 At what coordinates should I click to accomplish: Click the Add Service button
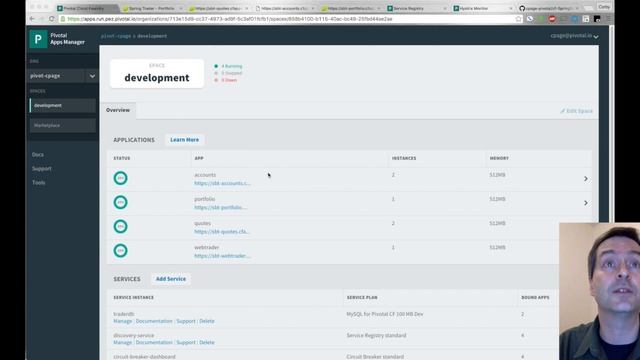[x=171, y=279]
